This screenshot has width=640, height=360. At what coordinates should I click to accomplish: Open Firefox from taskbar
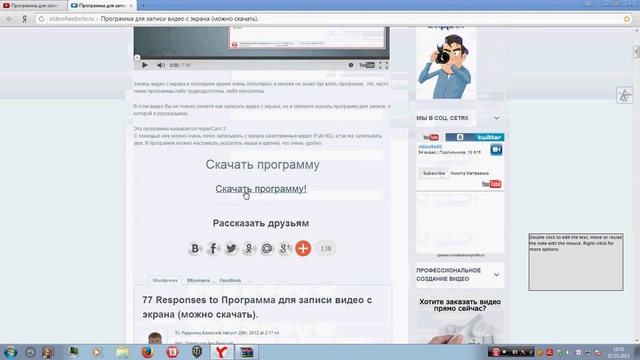147,352
